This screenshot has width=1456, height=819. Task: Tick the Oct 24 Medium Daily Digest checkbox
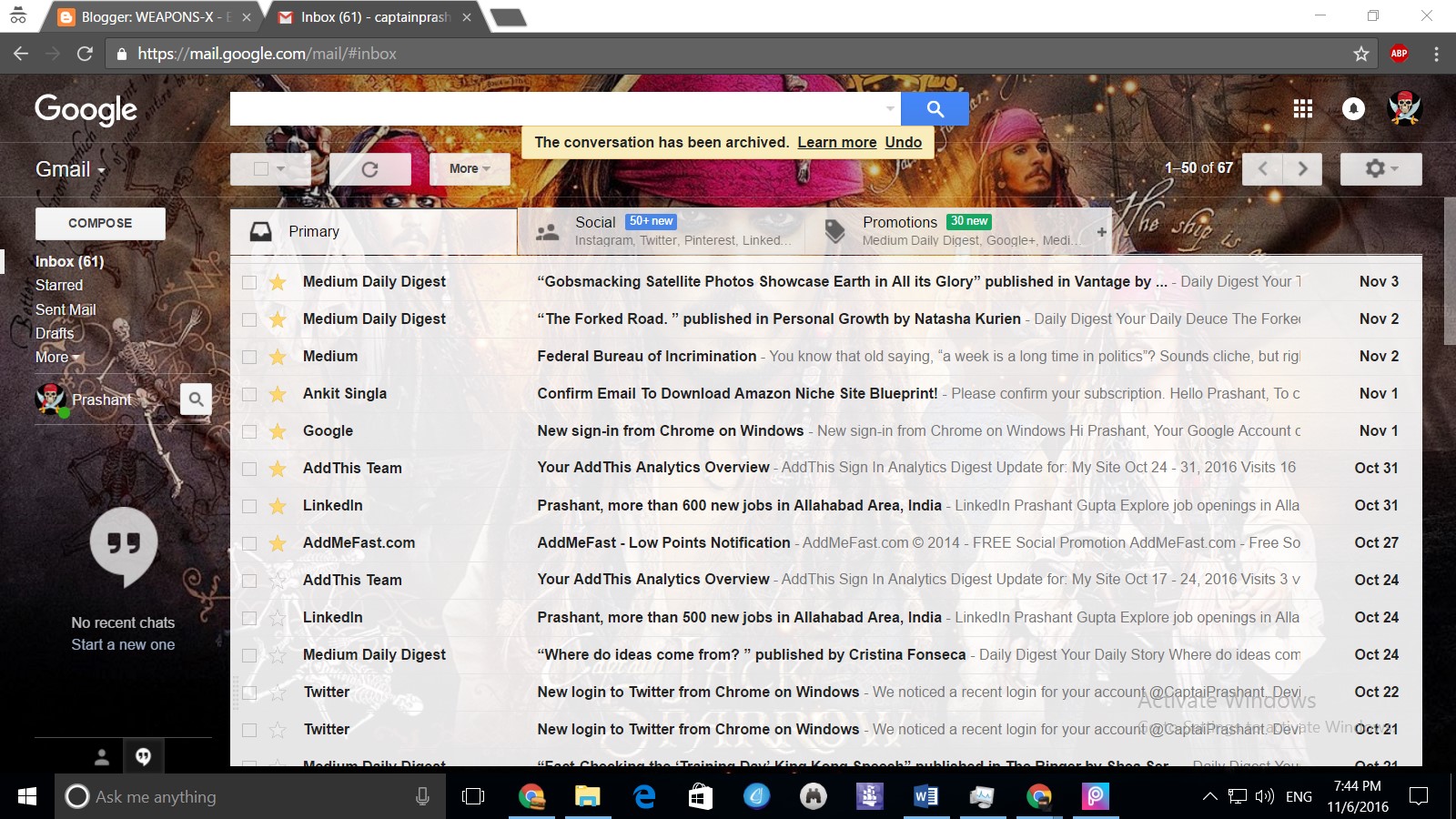(x=249, y=655)
